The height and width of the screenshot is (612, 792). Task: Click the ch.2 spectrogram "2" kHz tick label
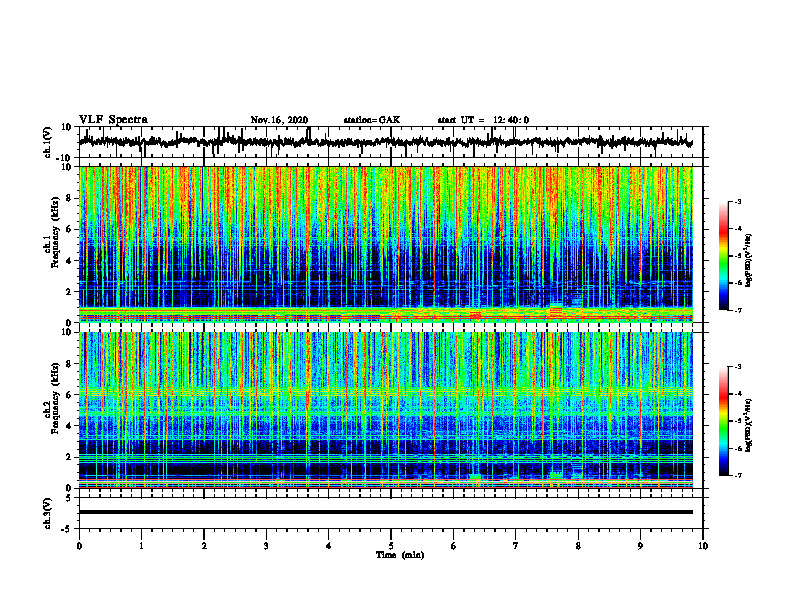click(x=69, y=457)
